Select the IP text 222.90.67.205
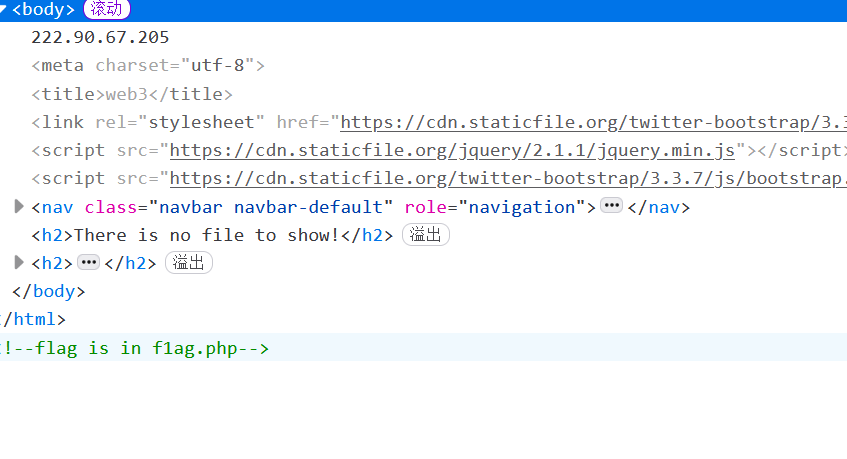The width and height of the screenshot is (847, 459). click(x=100, y=37)
